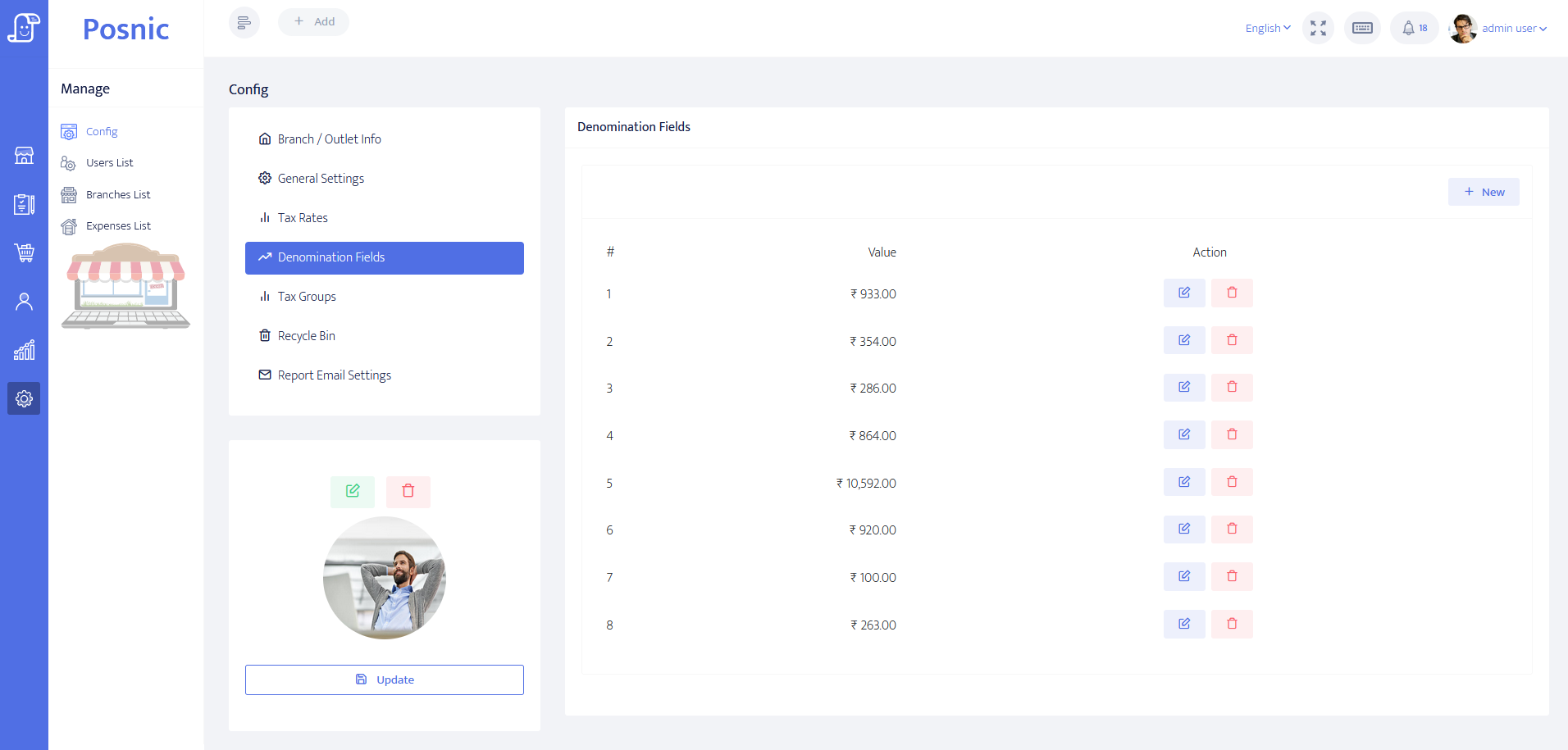The width and height of the screenshot is (1568, 750).
Task: Click the fullscreen toggle icon
Action: point(1318,28)
